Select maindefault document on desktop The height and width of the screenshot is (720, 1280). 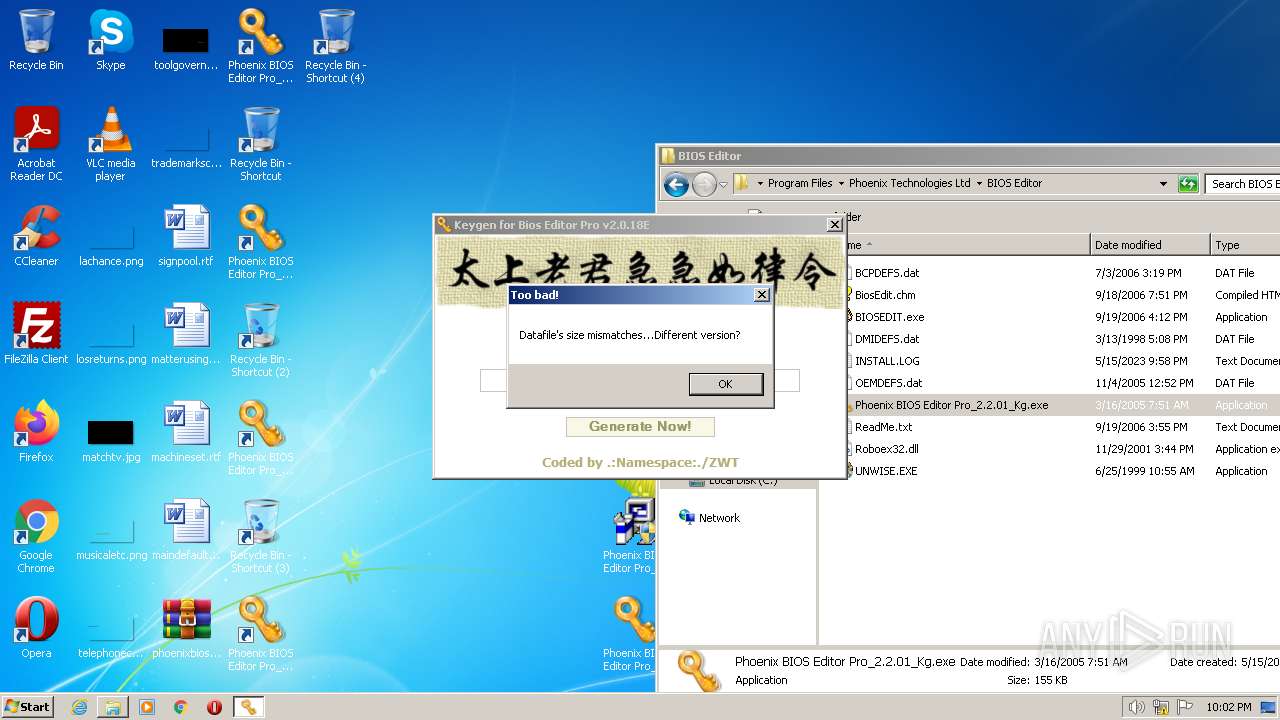pos(186,531)
